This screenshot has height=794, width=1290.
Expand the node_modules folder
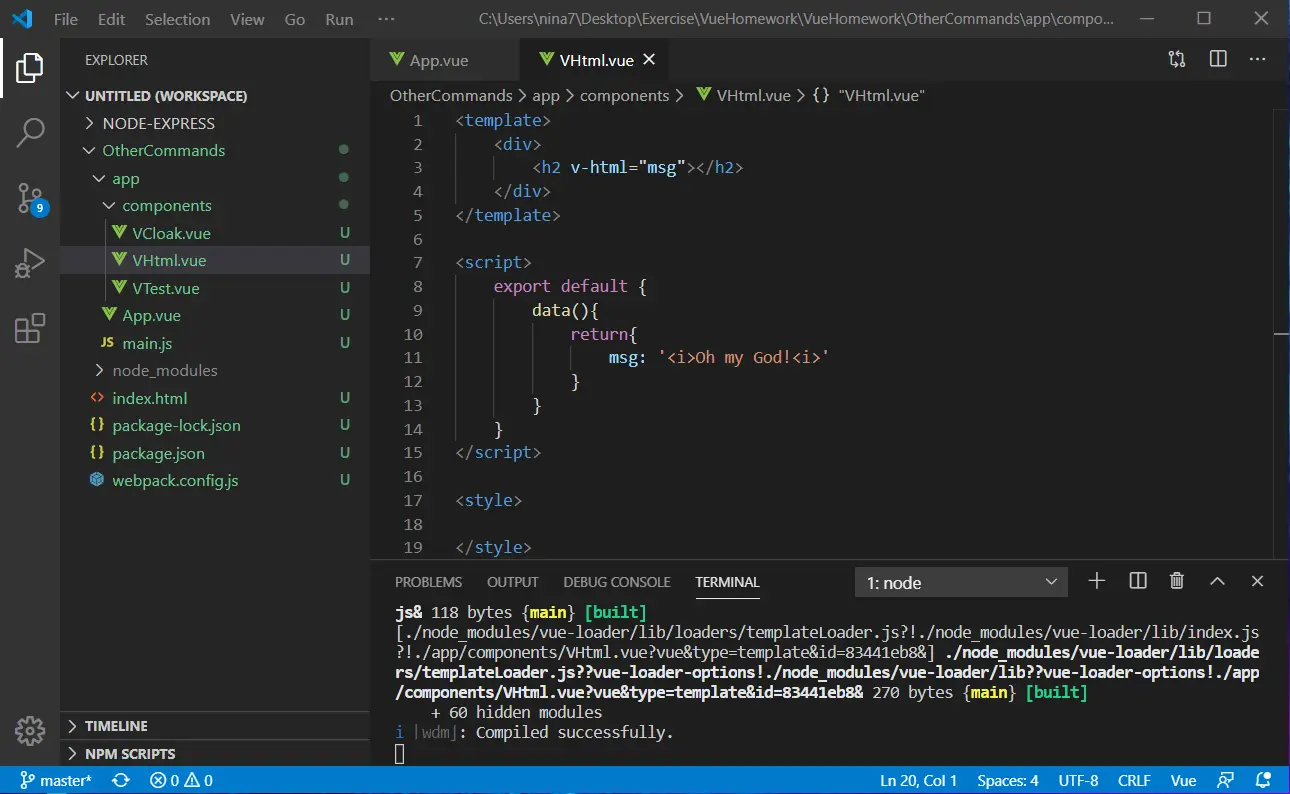tap(164, 370)
